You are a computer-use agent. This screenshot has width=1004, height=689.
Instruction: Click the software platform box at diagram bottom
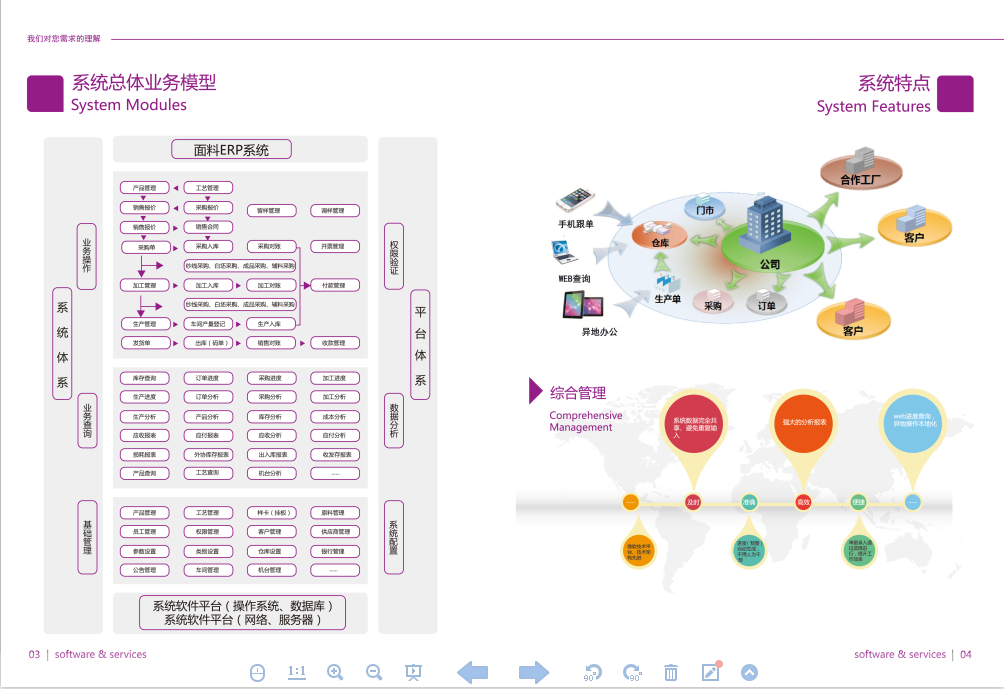coord(241,612)
